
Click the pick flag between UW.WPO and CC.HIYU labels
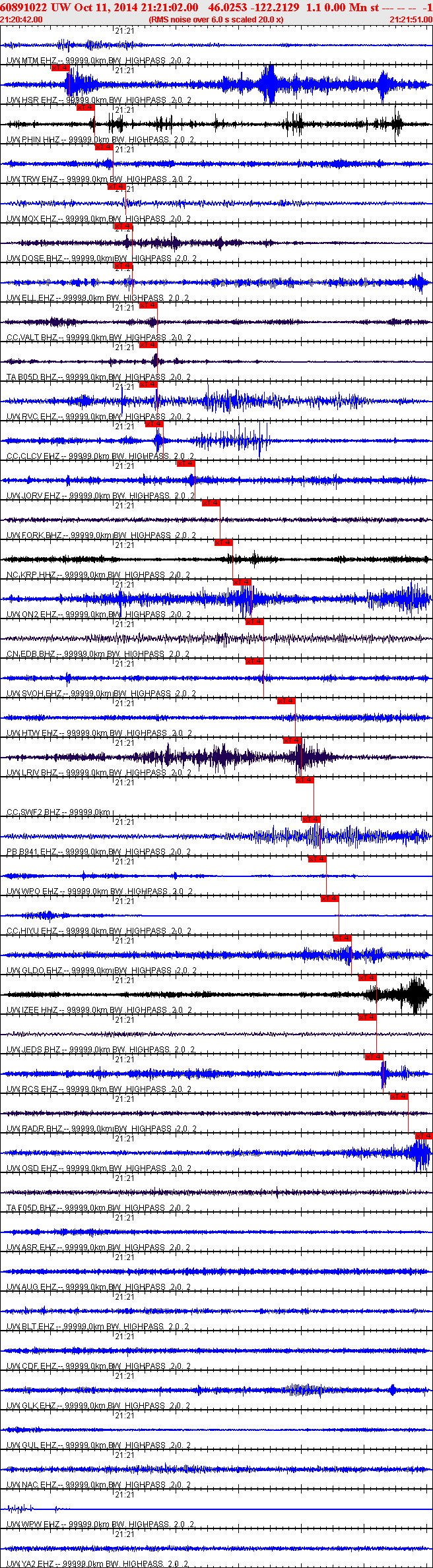pyautogui.click(x=330, y=899)
